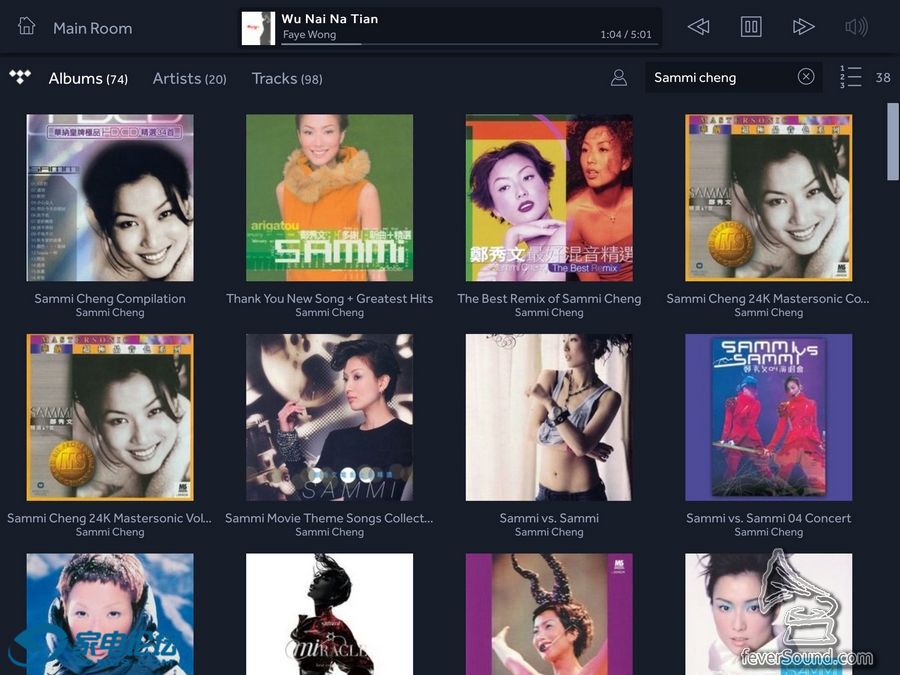The height and width of the screenshot is (675, 900).
Task: Go to the home screen icon
Action: click(27, 27)
